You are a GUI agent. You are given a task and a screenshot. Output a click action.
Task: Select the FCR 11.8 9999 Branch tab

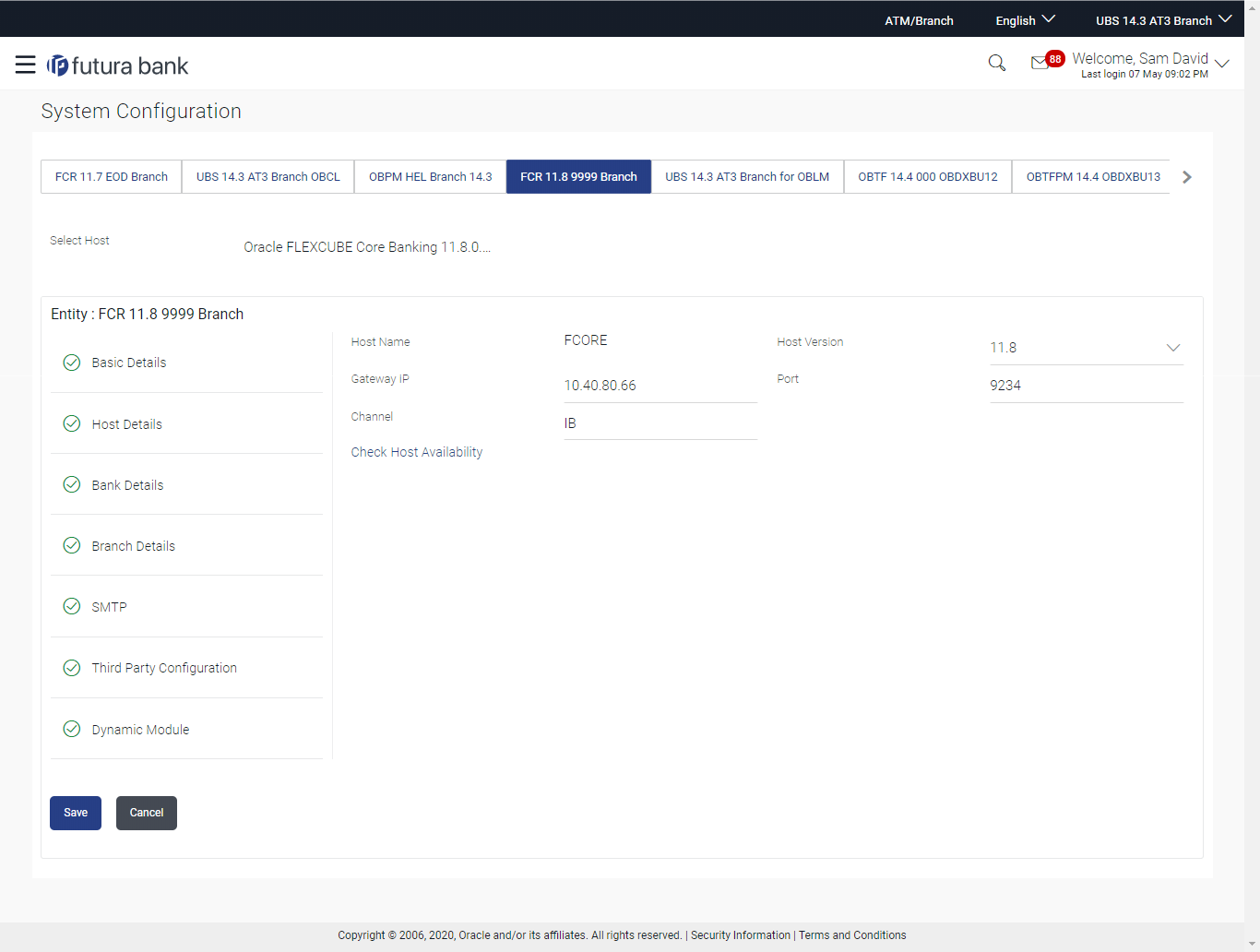(x=578, y=176)
